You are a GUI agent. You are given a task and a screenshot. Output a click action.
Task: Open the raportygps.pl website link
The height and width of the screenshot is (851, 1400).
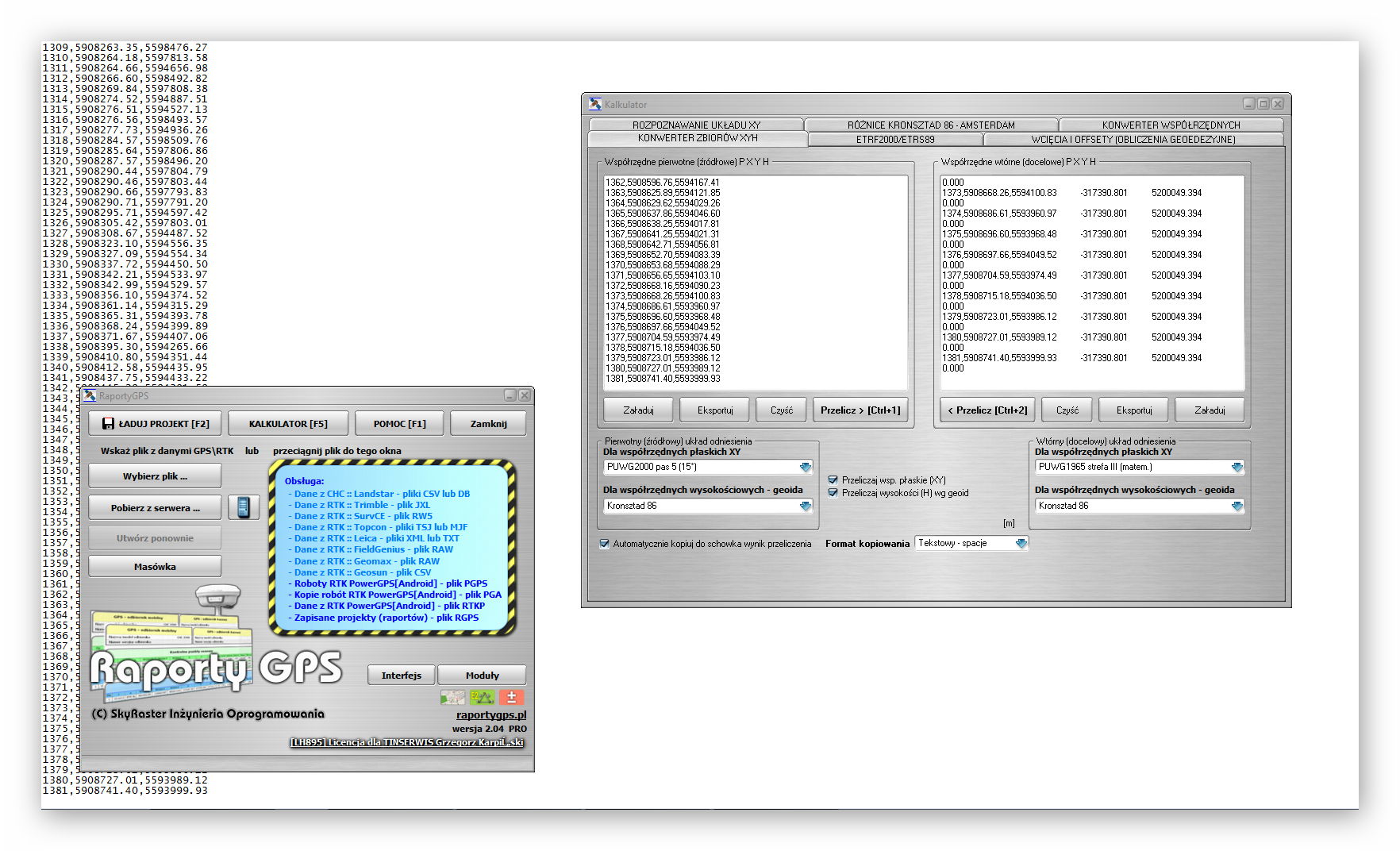click(490, 714)
